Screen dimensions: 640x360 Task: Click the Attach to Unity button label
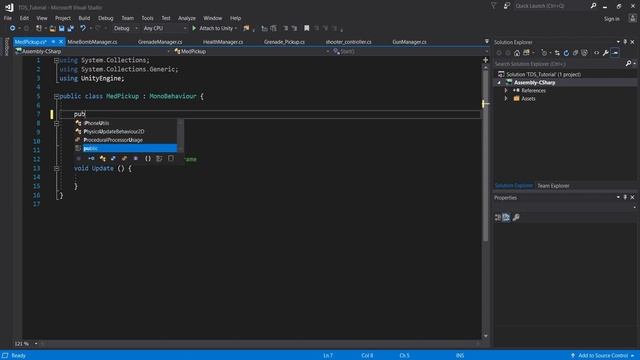(216, 28)
